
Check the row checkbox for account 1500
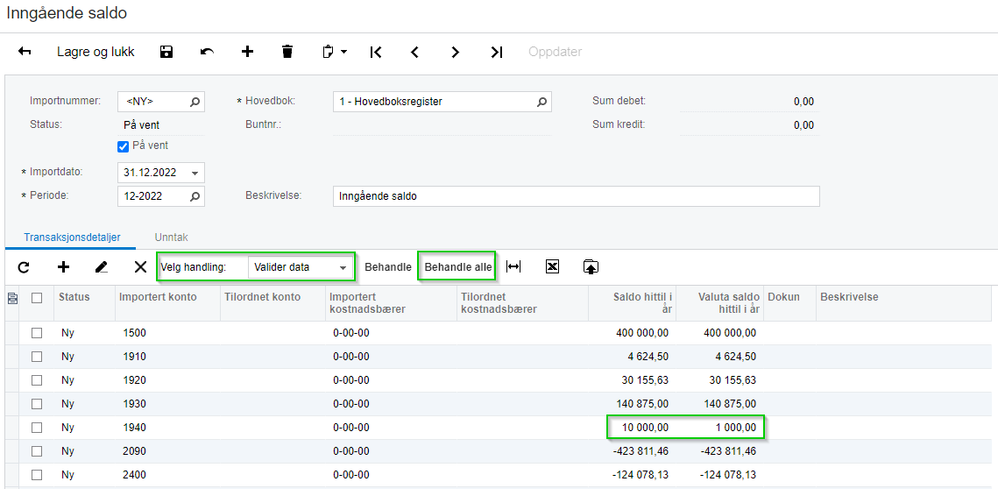(x=37, y=332)
